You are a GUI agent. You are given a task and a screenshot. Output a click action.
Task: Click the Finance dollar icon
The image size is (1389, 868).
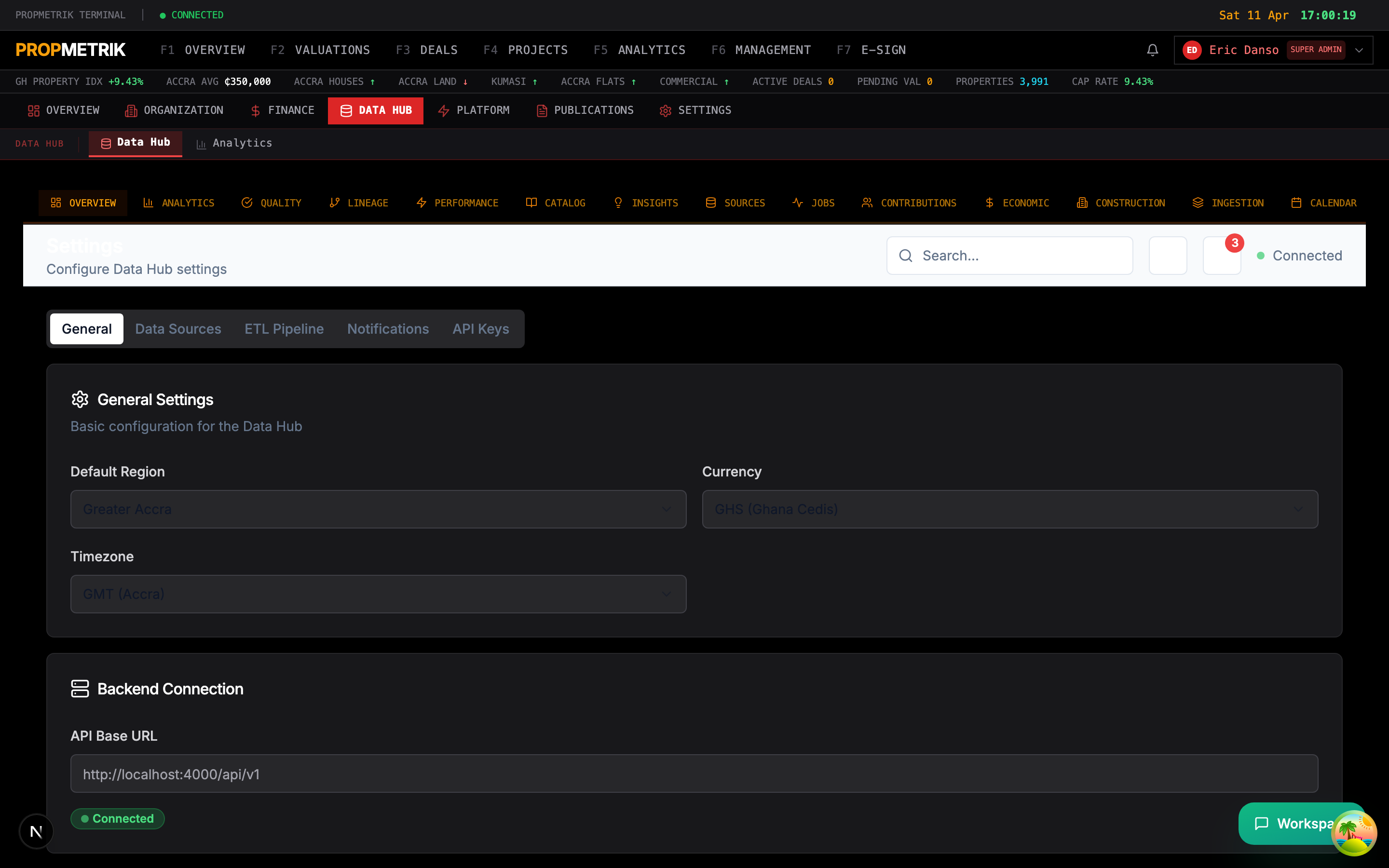256,111
